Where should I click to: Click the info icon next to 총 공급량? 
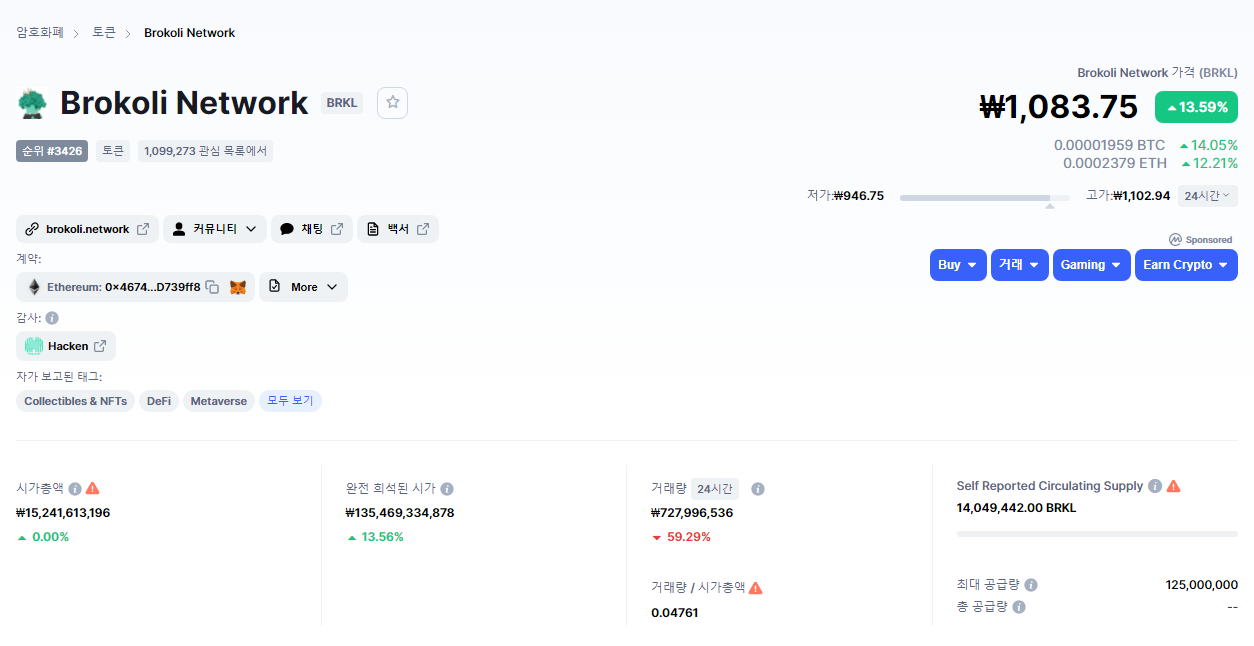click(x=1019, y=607)
